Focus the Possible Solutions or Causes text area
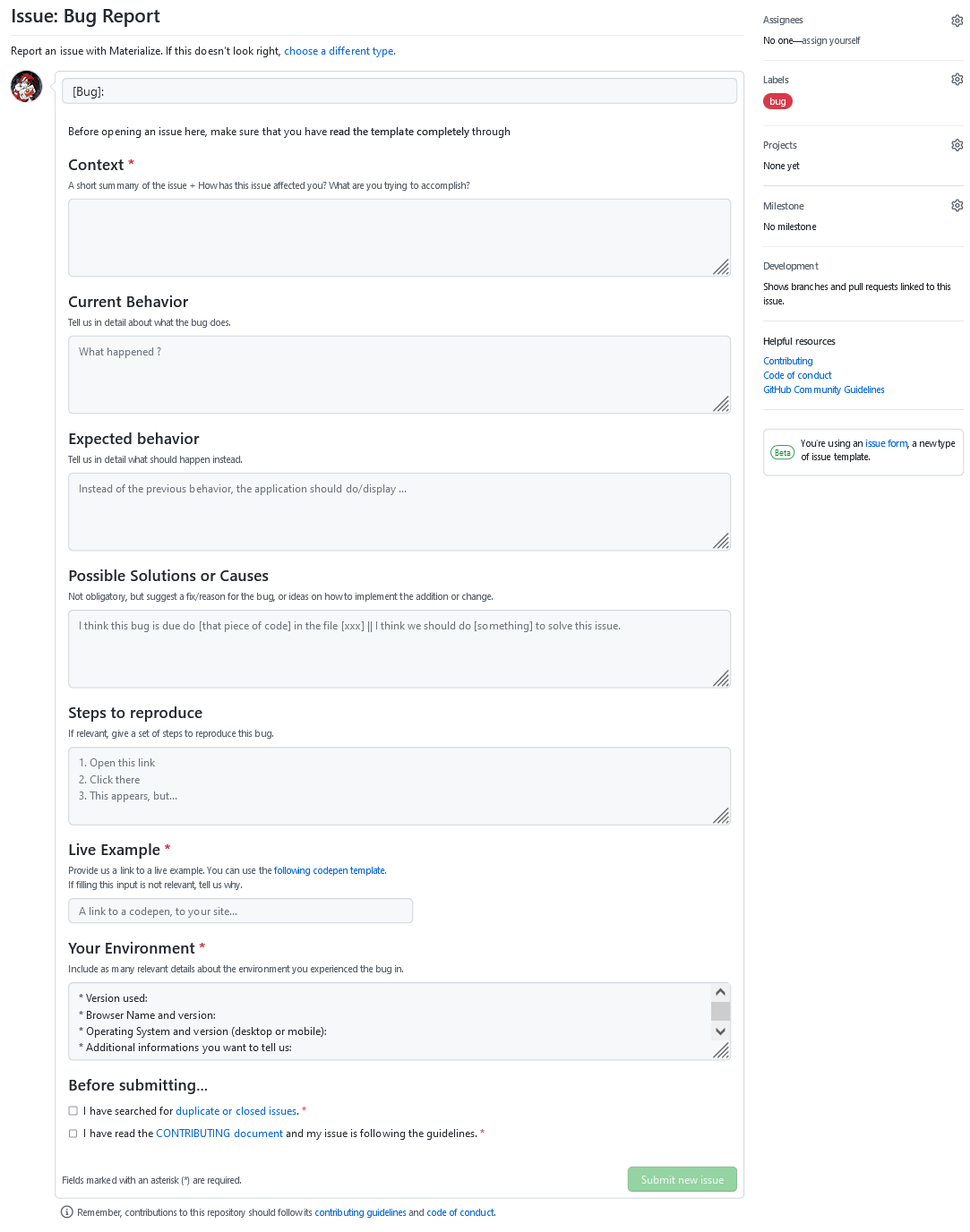This screenshot has height=1232, width=970. pos(399,648)
